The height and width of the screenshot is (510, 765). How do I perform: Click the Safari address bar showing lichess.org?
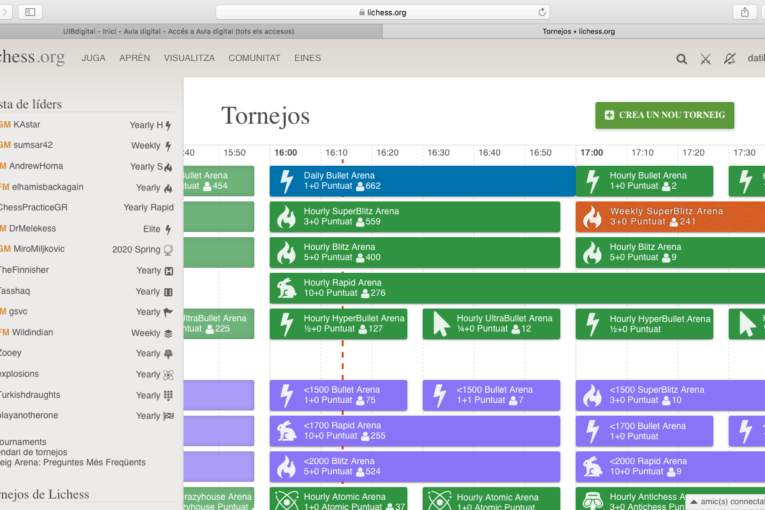pyautogui.click(x=382, y=12)
